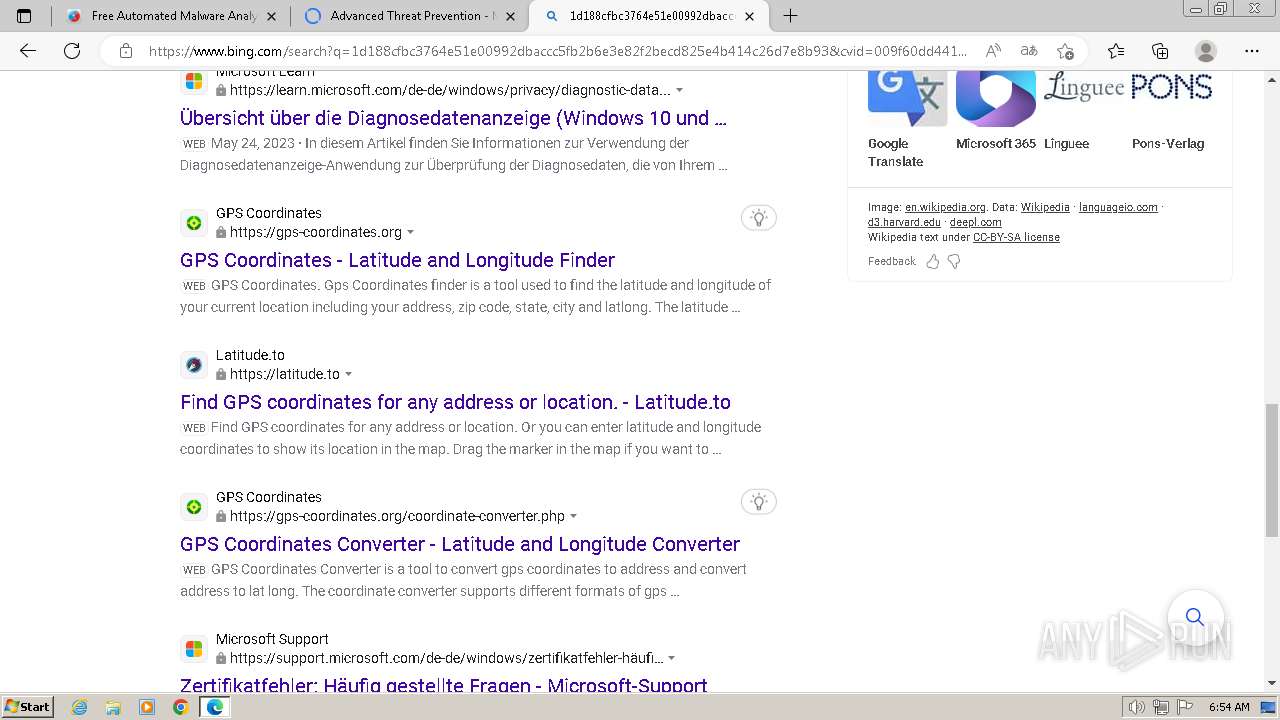Go back with the browser back arrow
The width and height of the screenshot is (1280, 720).
[x=28, y=51]
